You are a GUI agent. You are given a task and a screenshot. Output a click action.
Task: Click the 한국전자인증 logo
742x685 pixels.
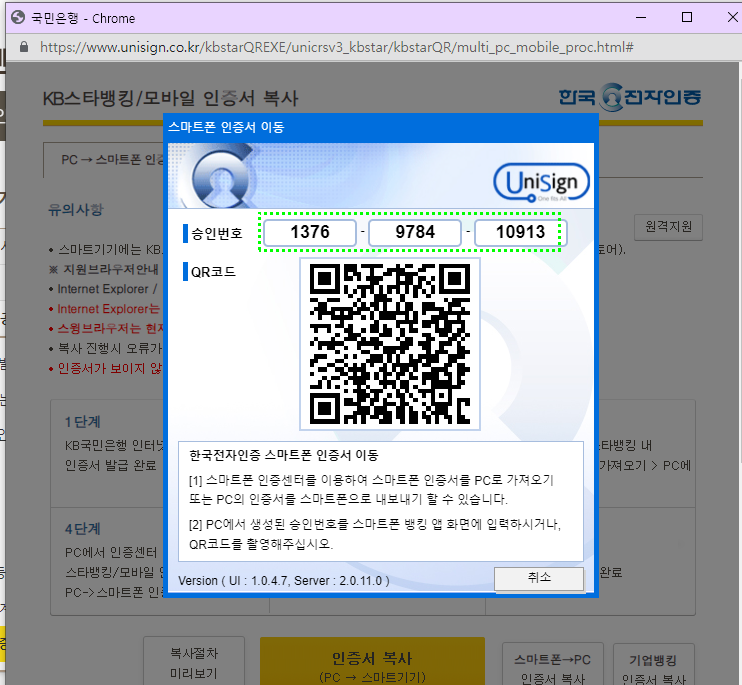click(630, 97)
